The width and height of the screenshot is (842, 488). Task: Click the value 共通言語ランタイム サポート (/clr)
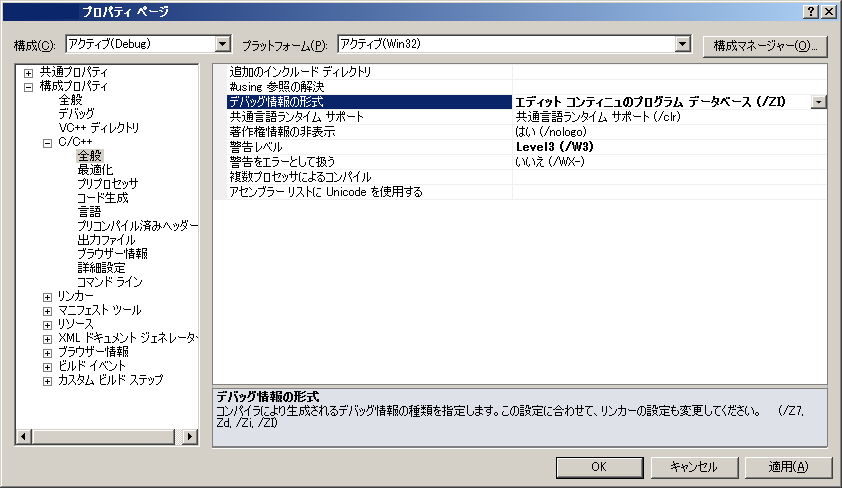[598, 117]
